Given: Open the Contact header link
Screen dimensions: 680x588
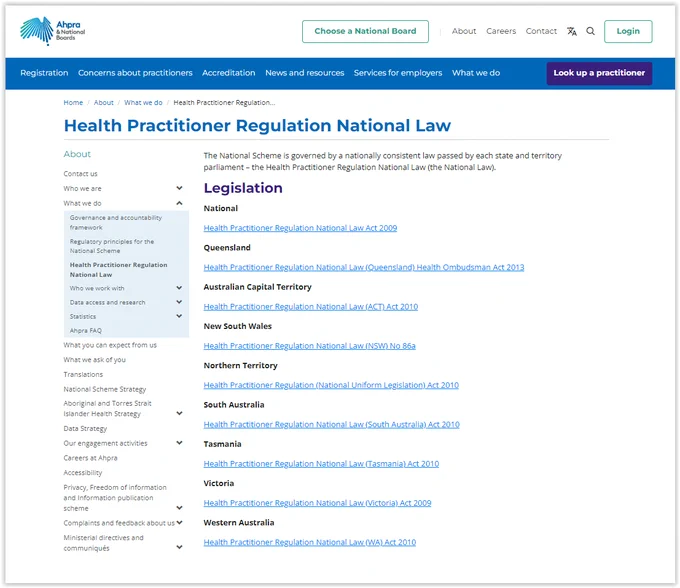Looking at the screenshot, I should 541,31.
